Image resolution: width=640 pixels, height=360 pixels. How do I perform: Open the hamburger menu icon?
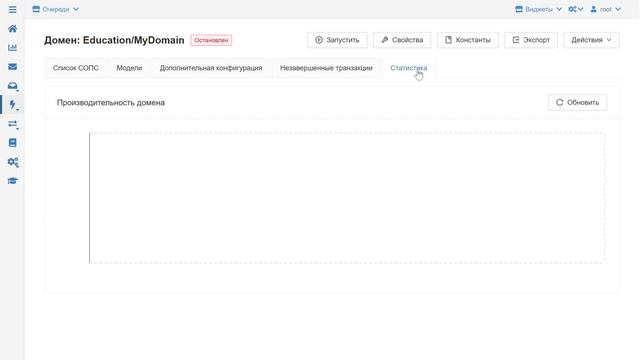tap(12, 9)
